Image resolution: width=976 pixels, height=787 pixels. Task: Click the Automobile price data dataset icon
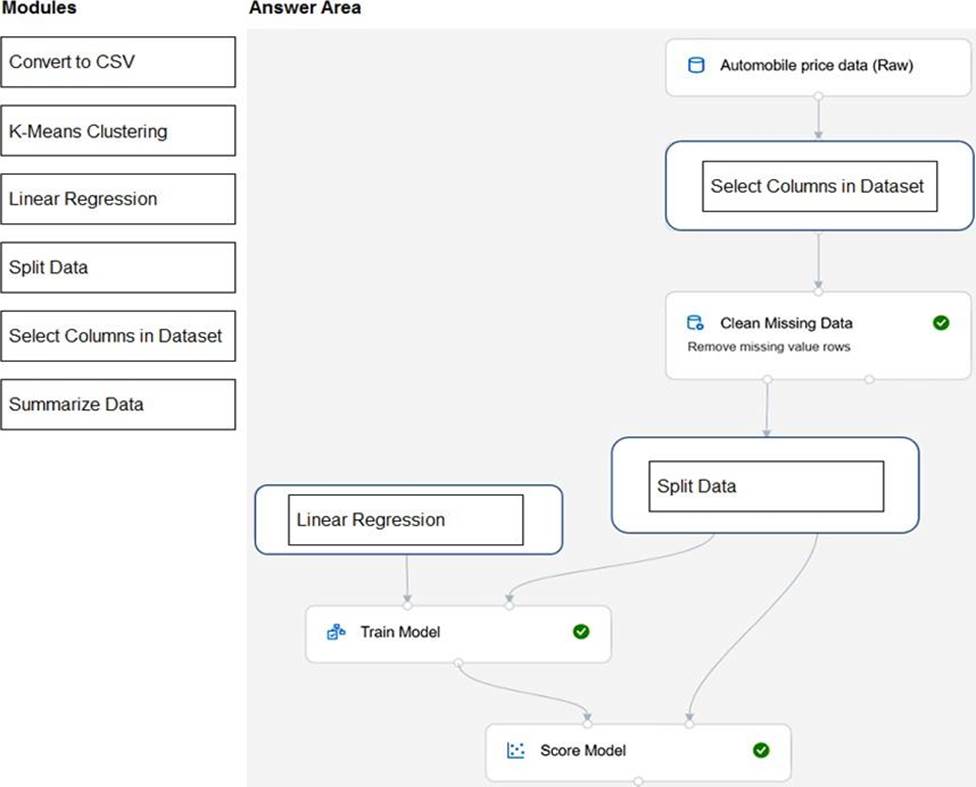[x=696, y=66]
